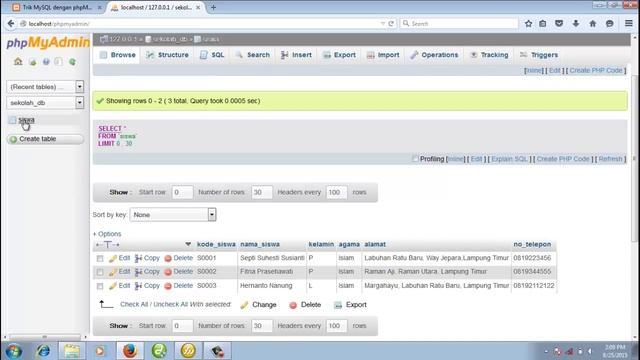Reload navigation frame green icon

pyautogui.click(x=72, y=62)
